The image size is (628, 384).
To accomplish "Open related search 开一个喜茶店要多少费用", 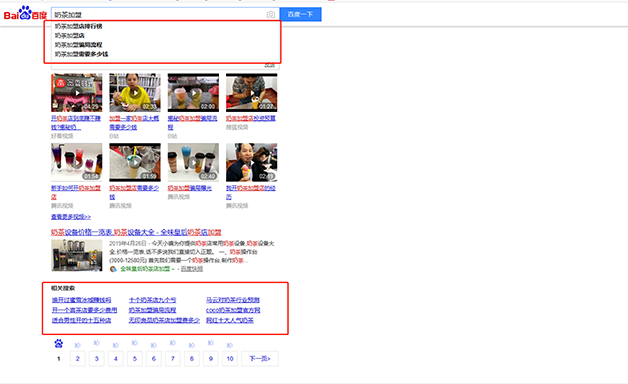I will click(x=85, y=310).
